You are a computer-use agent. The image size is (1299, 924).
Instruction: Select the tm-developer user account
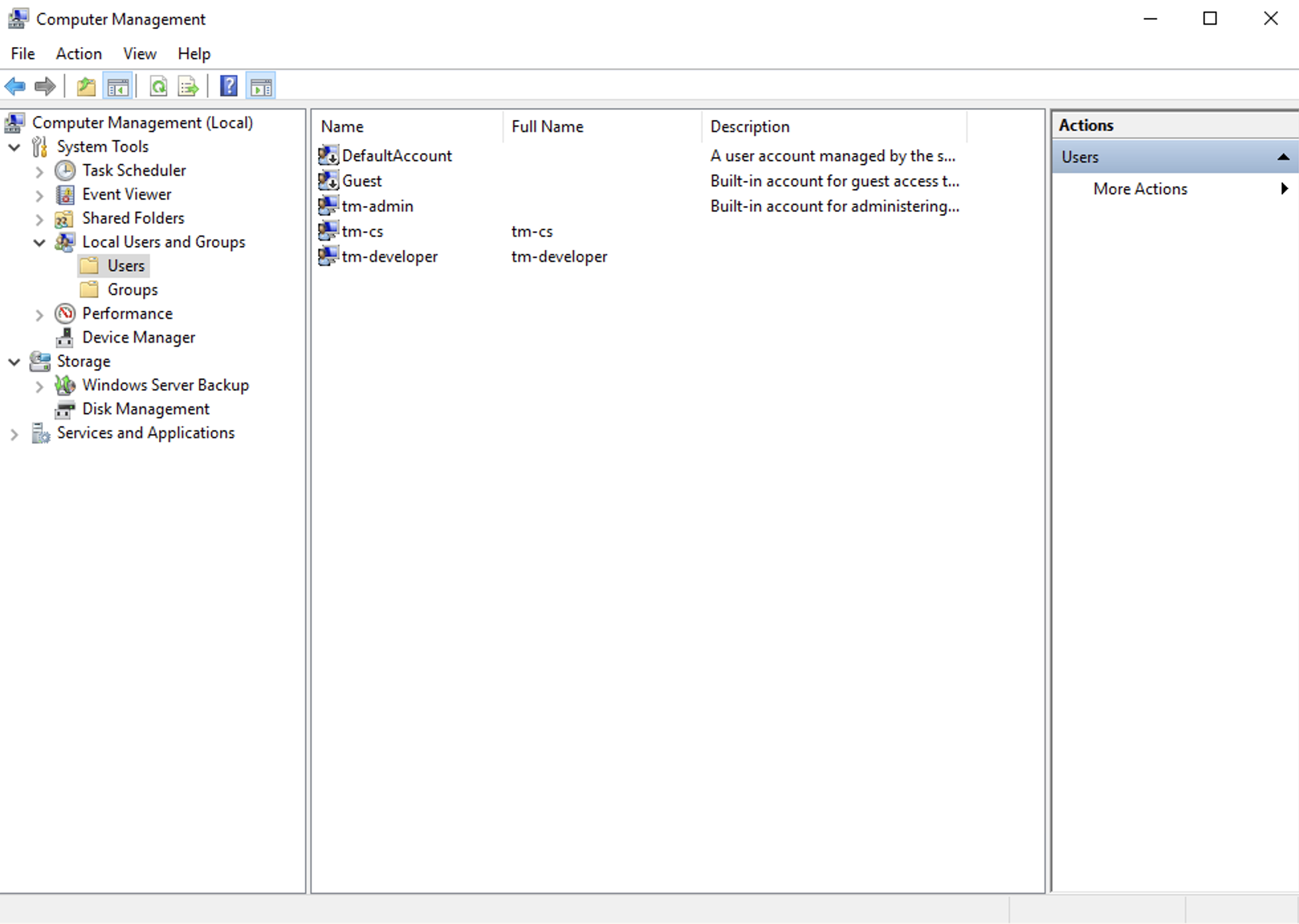[389, 257]
